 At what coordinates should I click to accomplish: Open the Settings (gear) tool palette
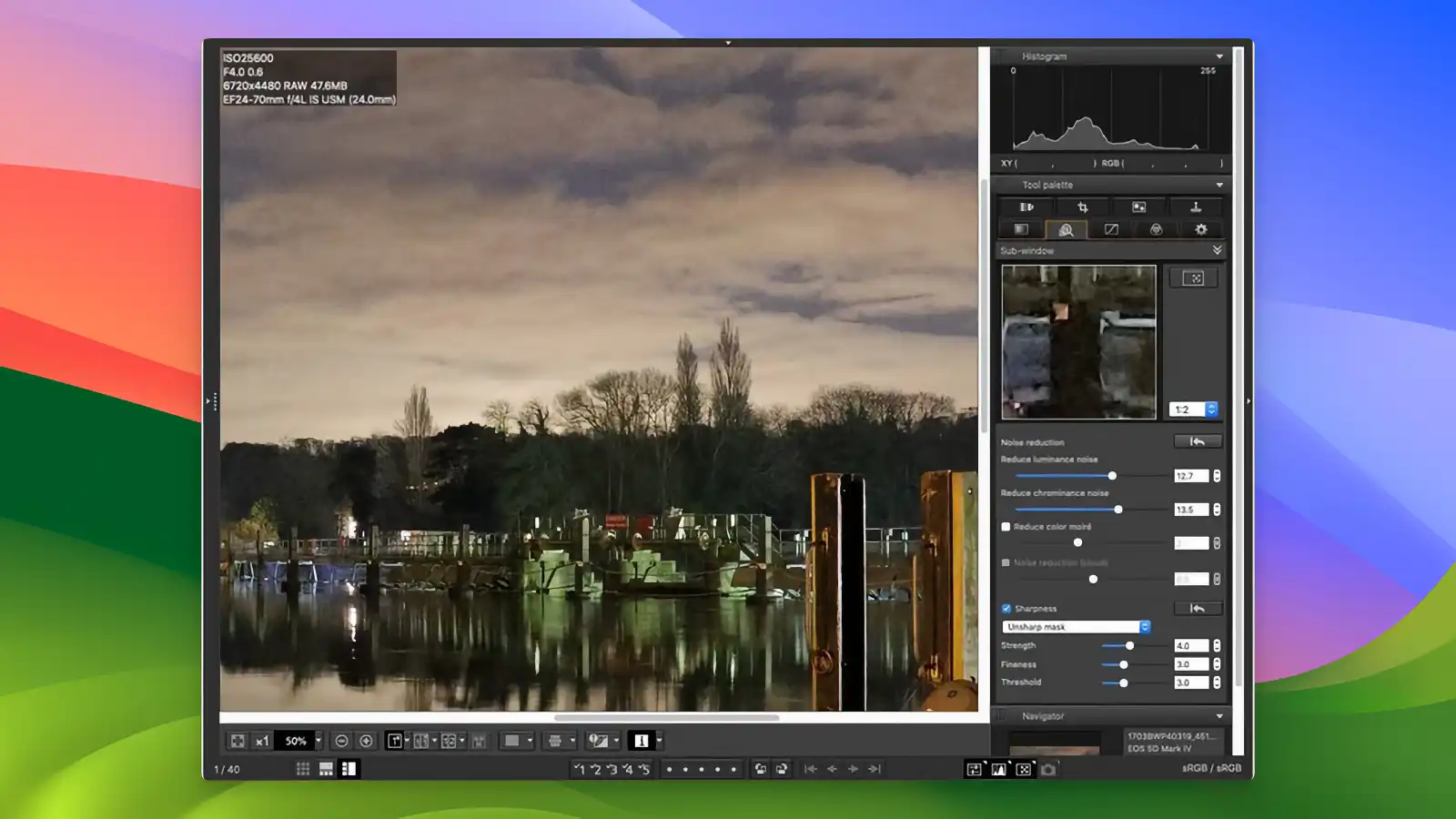click(1201, 229)
